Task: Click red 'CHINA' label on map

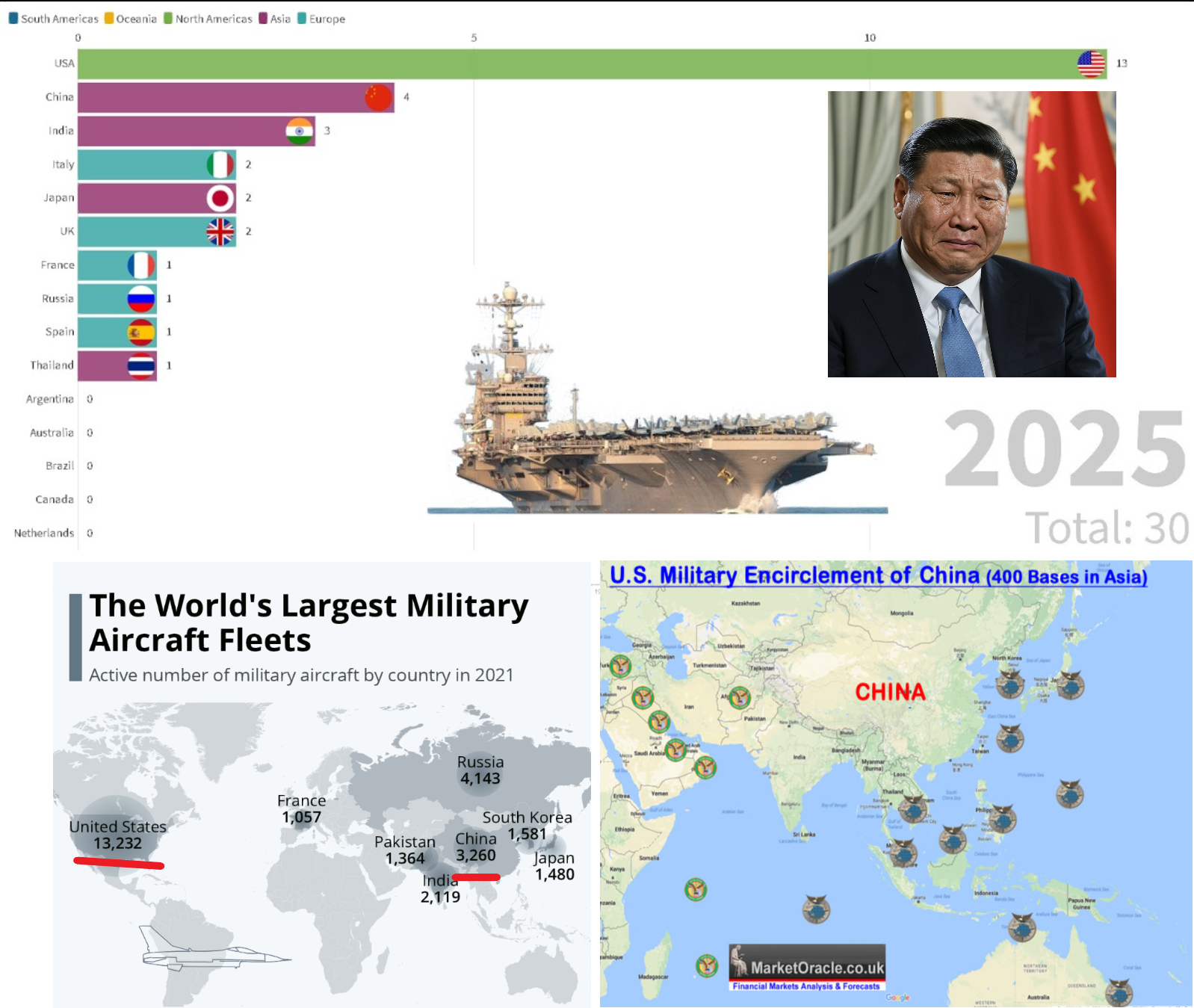Action: click(890, 692)
